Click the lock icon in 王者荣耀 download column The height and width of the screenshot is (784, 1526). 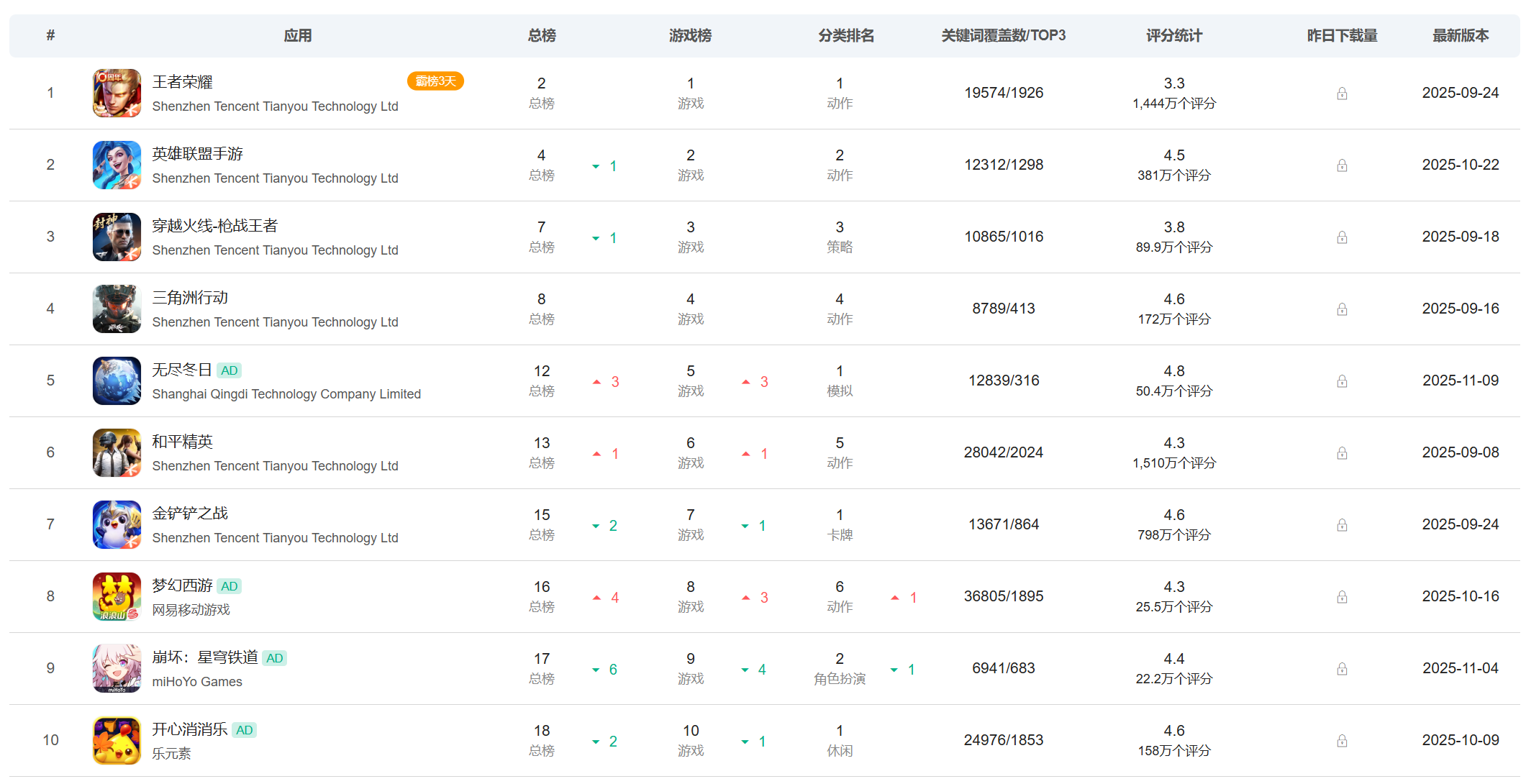1342,94
